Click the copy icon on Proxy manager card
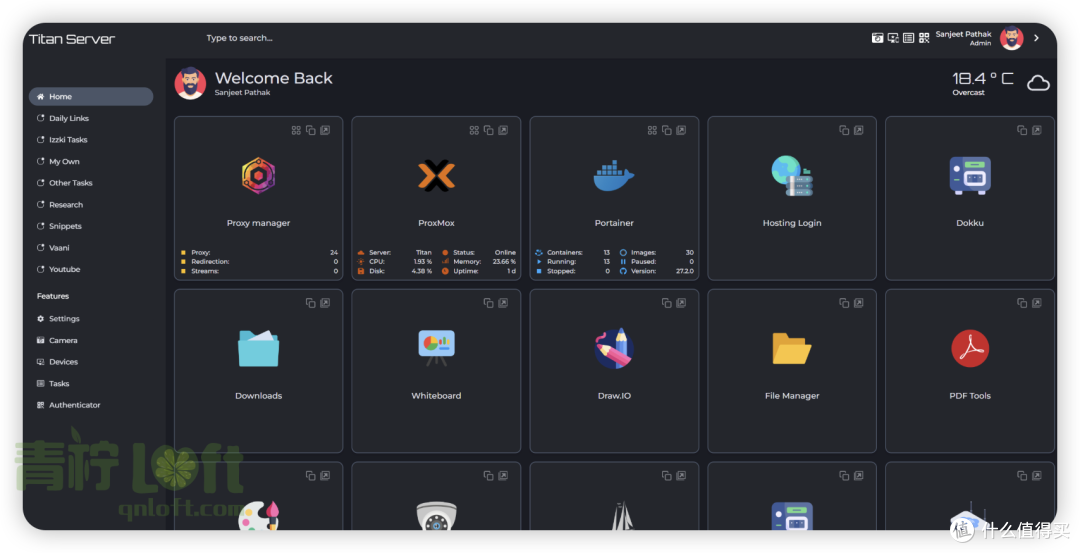 (311, 130)
